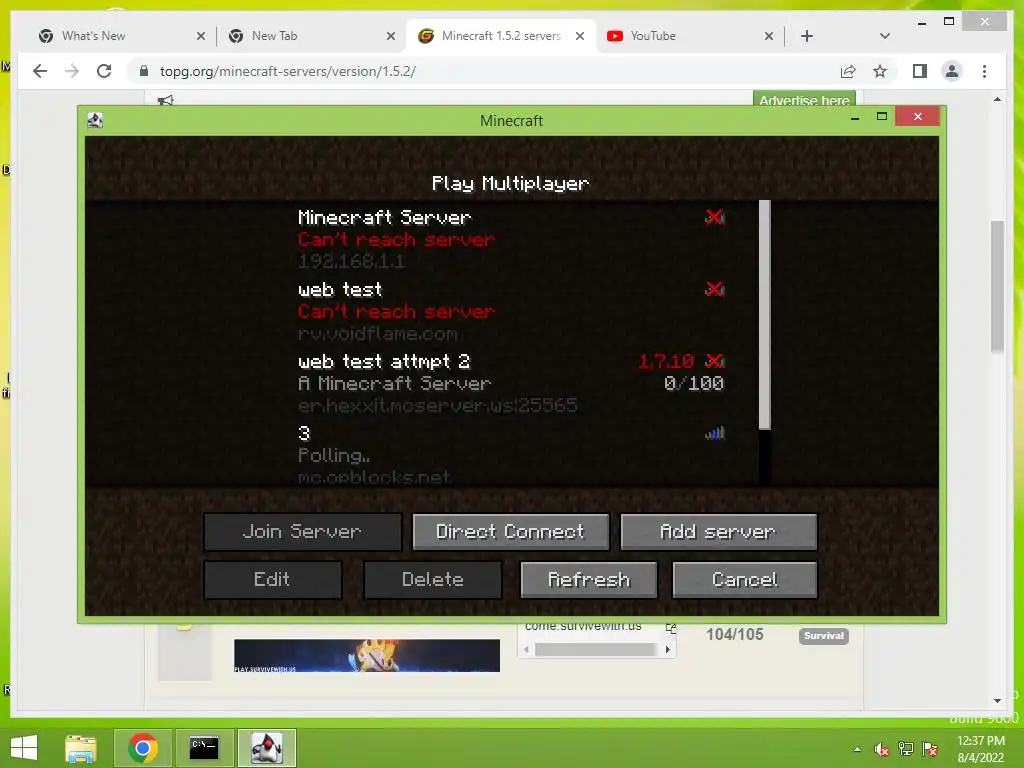Click the polling signal bars icon for server 3
This screenshot has width=1024, height=768.
[x=714, y=432]
